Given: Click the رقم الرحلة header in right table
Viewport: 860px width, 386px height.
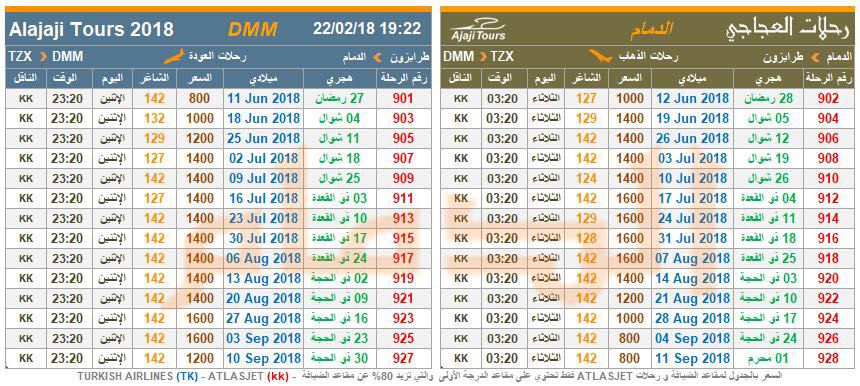Looking at the screenshot, I should [829, 78].
